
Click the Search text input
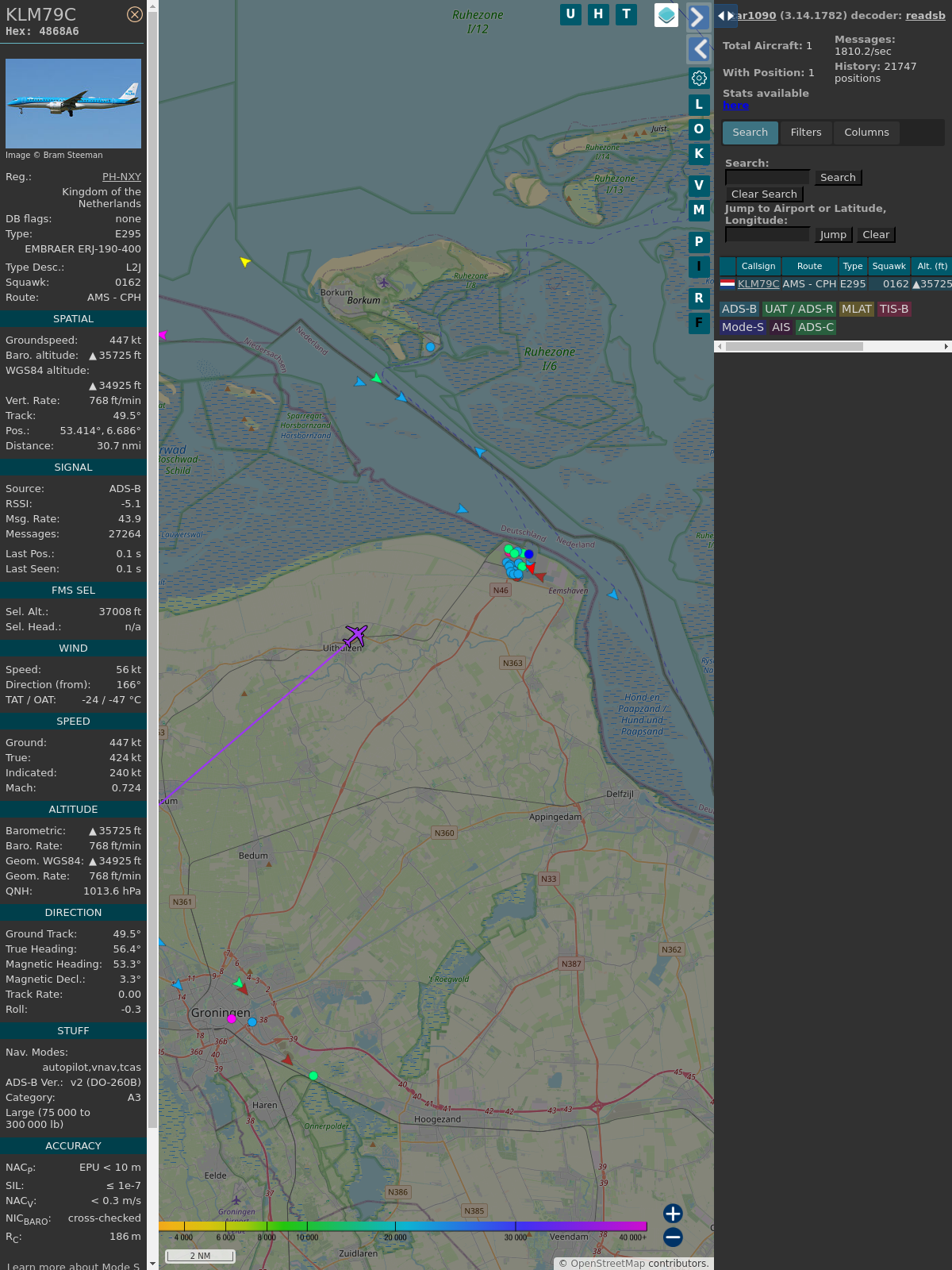click(767, 178)
